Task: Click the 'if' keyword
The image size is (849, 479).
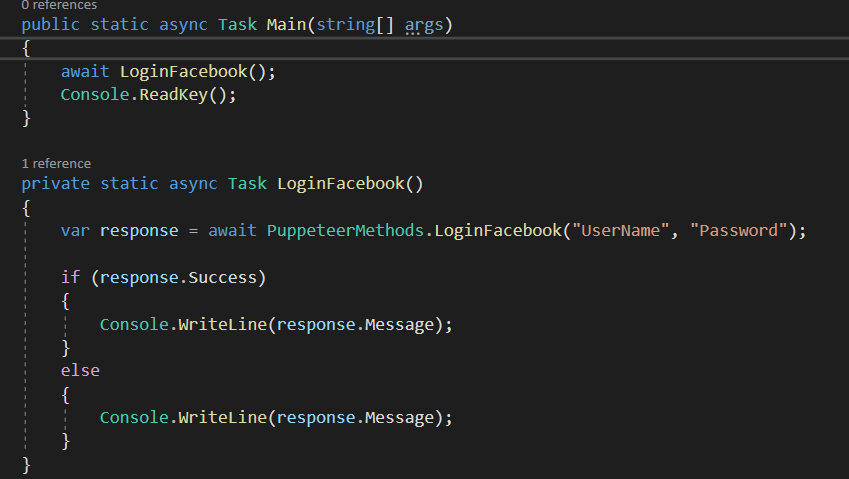Action: pos(70,278)
